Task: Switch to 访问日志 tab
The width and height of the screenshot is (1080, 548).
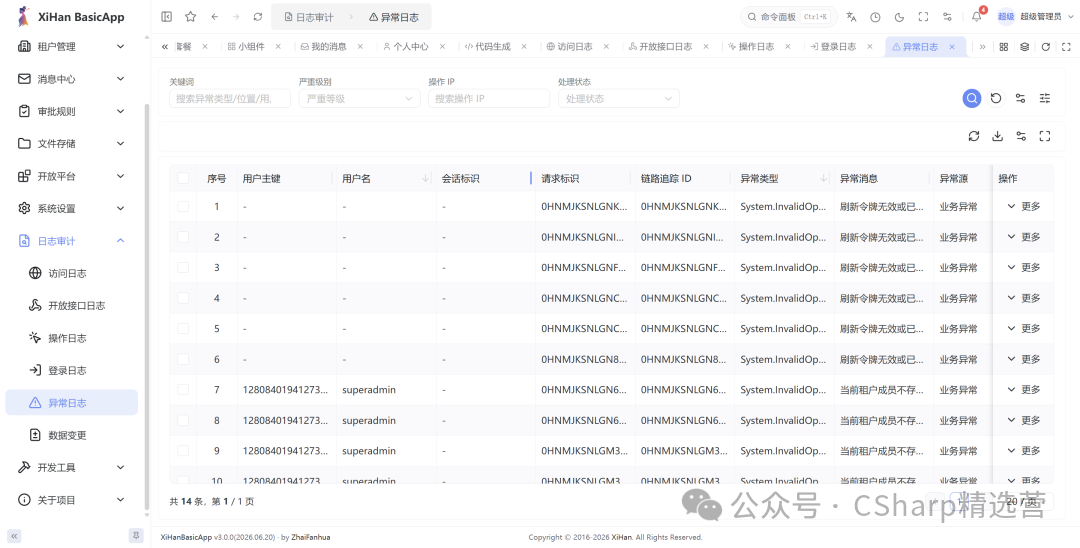Action: click(x=570, y=47)
